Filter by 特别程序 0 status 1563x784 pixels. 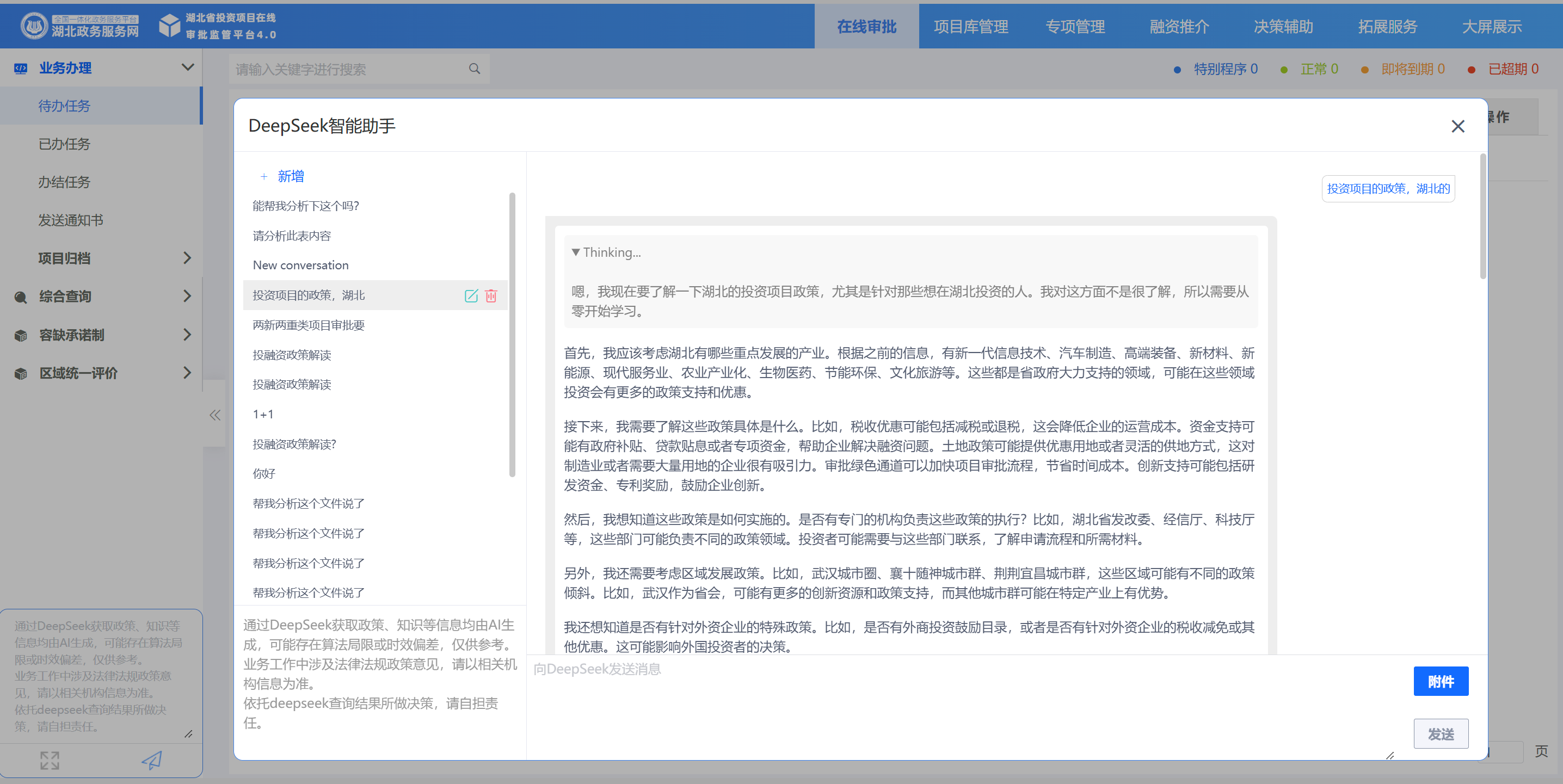point(1217,69)
